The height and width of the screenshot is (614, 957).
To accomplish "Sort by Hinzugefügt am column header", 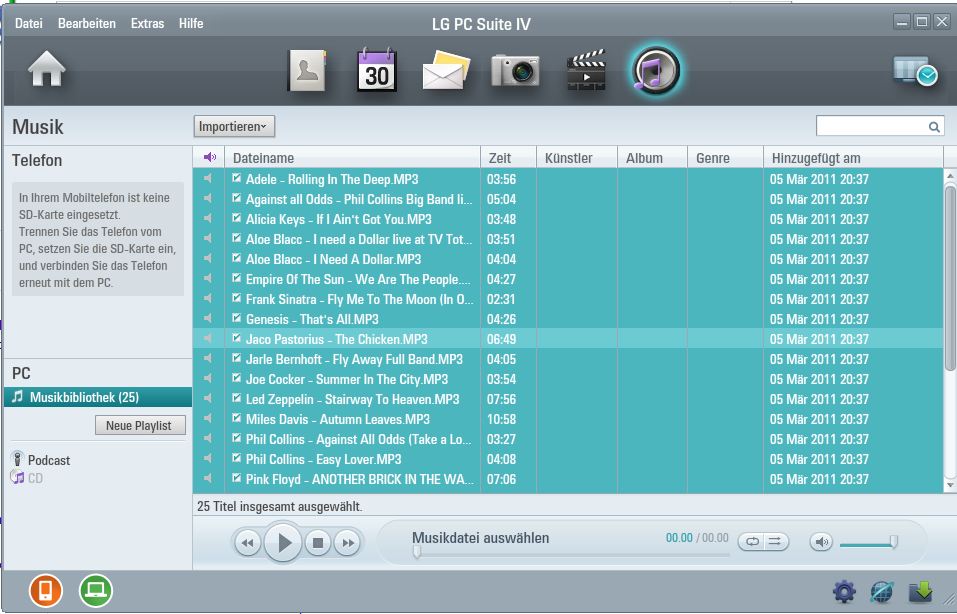I will click(853, 157).
